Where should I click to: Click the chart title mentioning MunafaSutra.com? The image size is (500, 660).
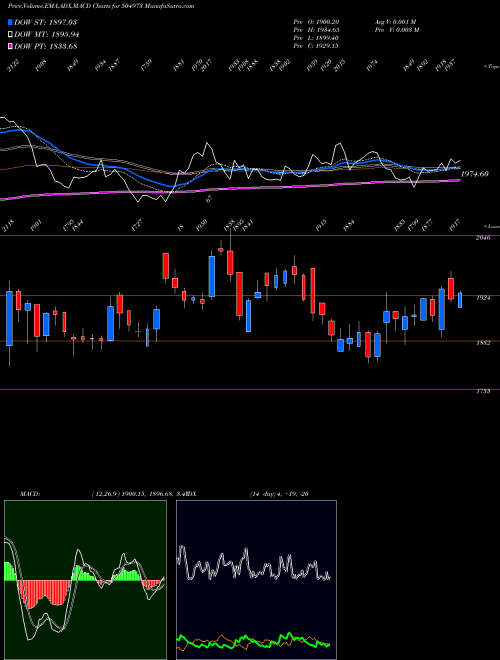tap(101, 6)
